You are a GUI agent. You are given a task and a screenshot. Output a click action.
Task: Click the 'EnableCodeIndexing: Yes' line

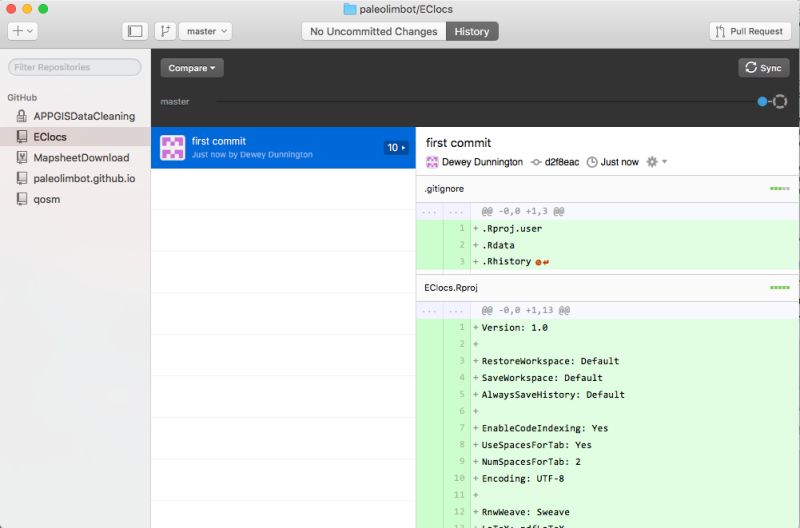pyautogui.click(x=608, y=428)
